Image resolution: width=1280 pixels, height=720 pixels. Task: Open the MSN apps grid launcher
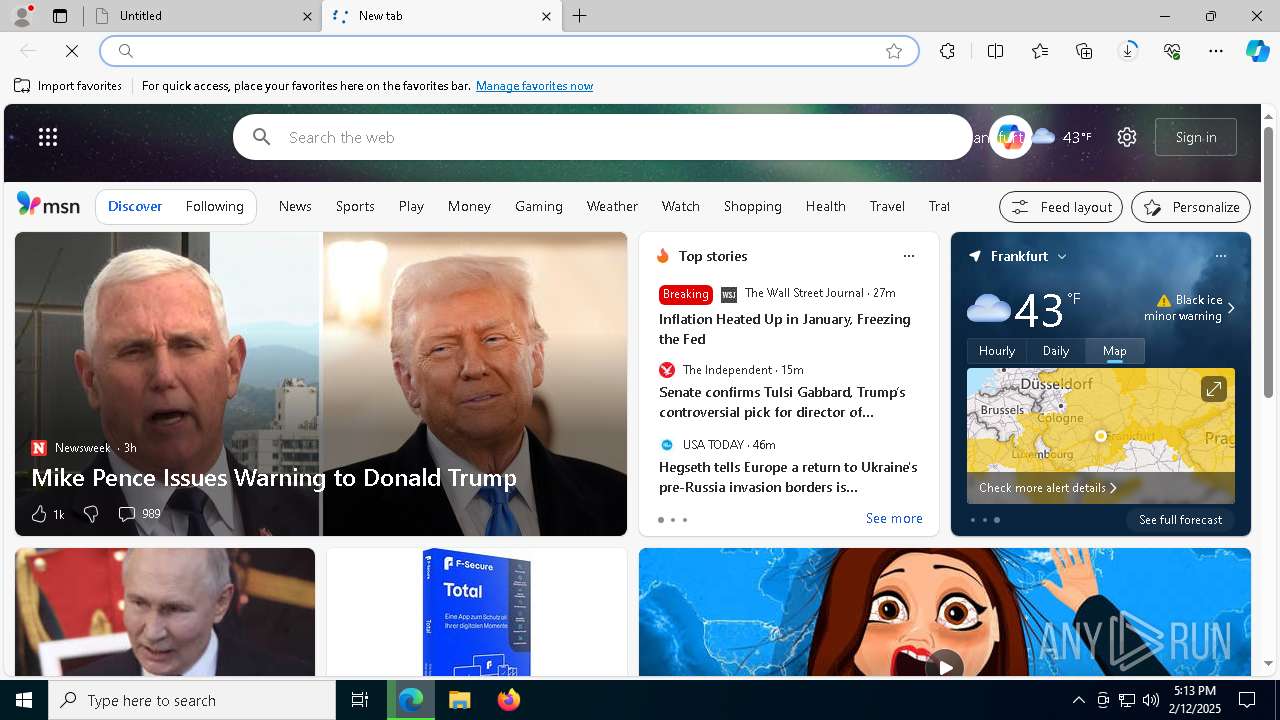coord(48,137)
